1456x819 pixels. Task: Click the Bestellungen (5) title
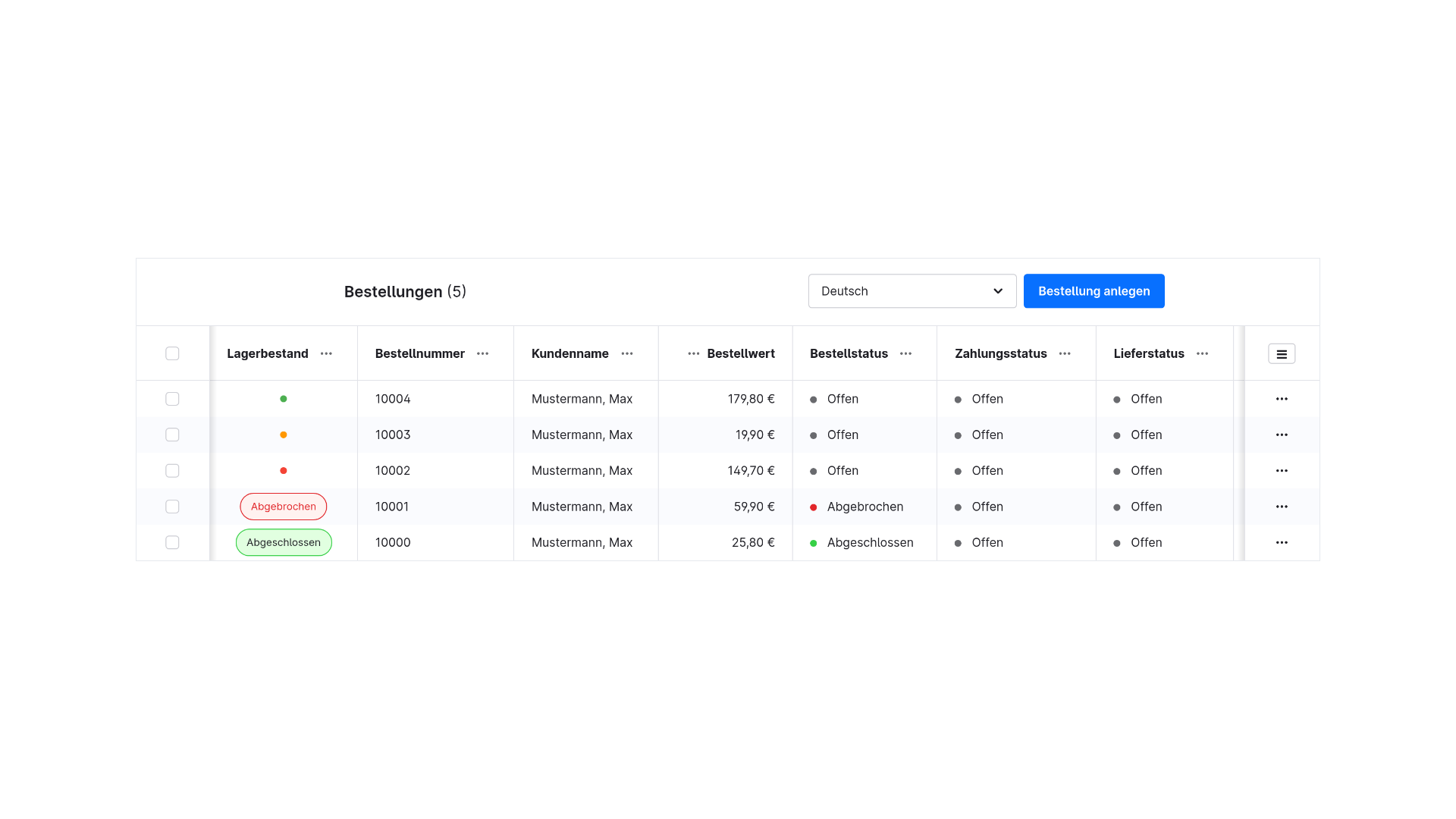click(405, 291)
